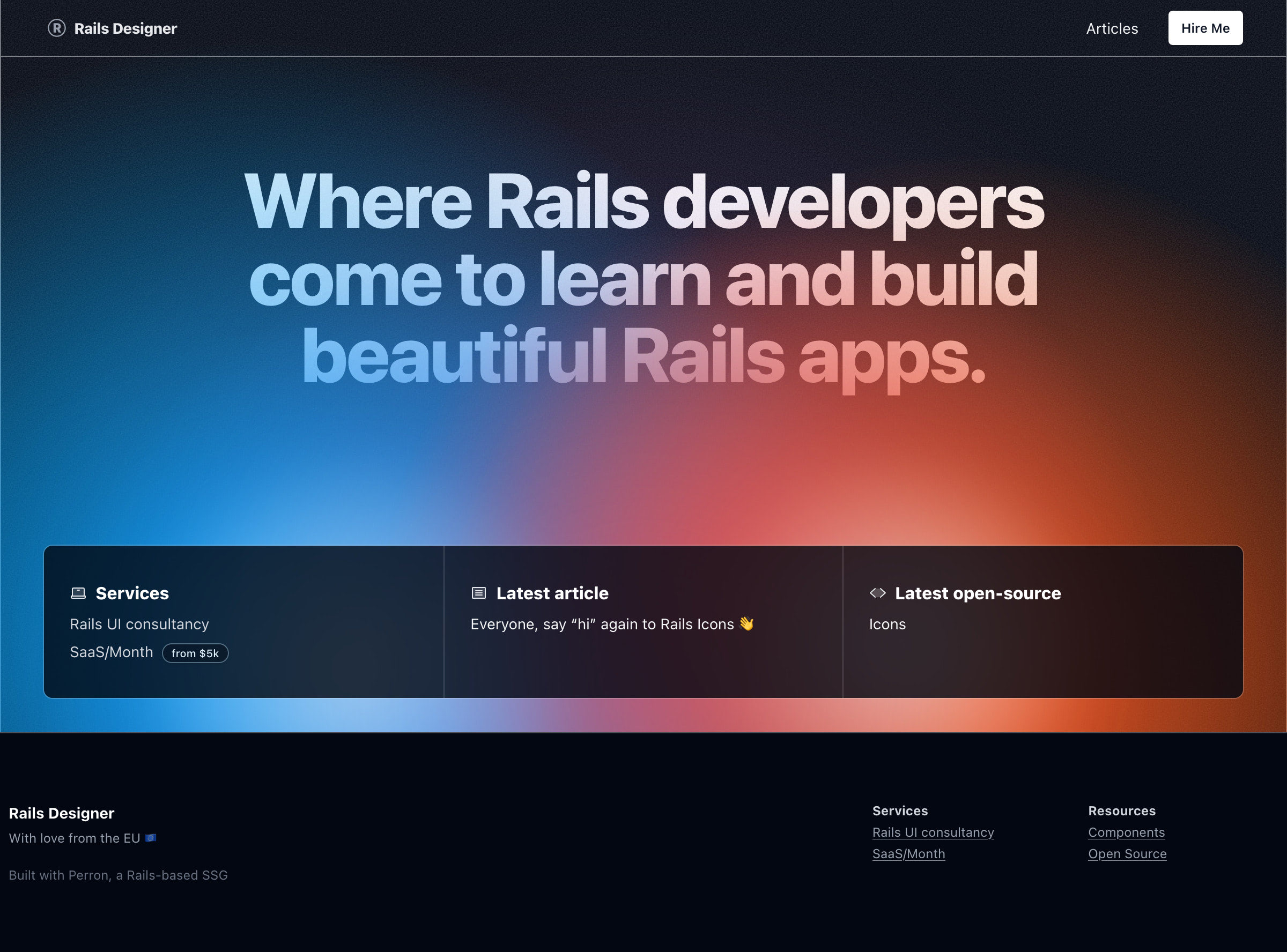Click footer Rails UI consultancy link
1287x952 pixels.
(933, 832)
